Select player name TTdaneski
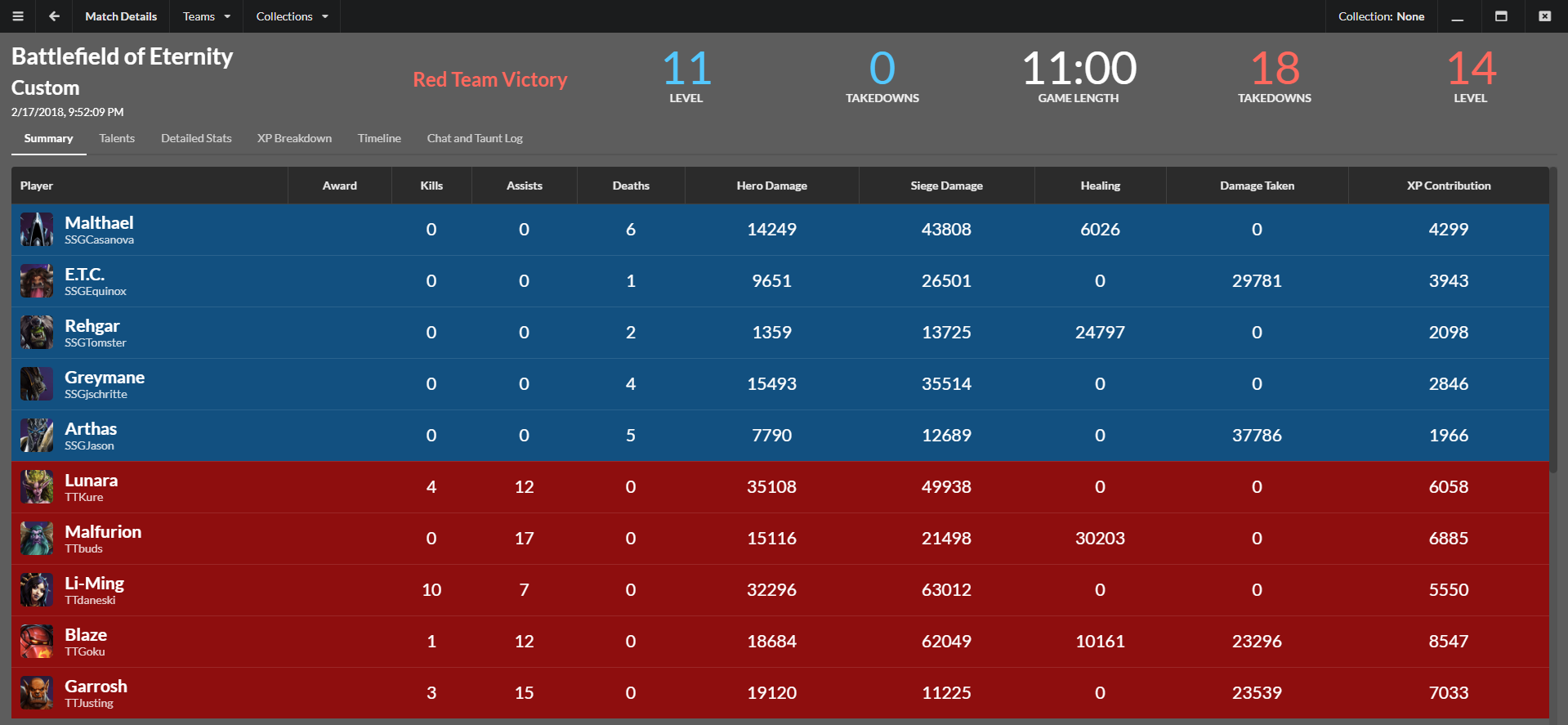This screenshot has width=1568, height=725. (91, 601)
